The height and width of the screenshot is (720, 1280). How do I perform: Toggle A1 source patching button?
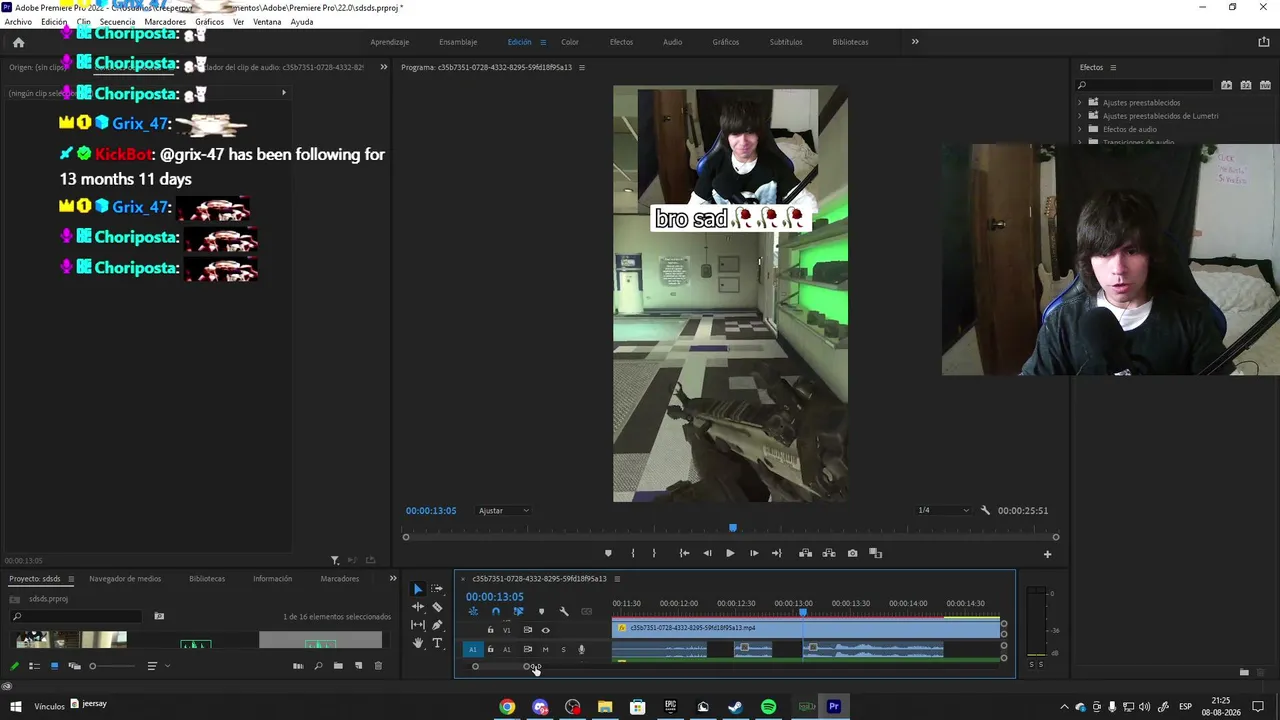click(473, 650)
